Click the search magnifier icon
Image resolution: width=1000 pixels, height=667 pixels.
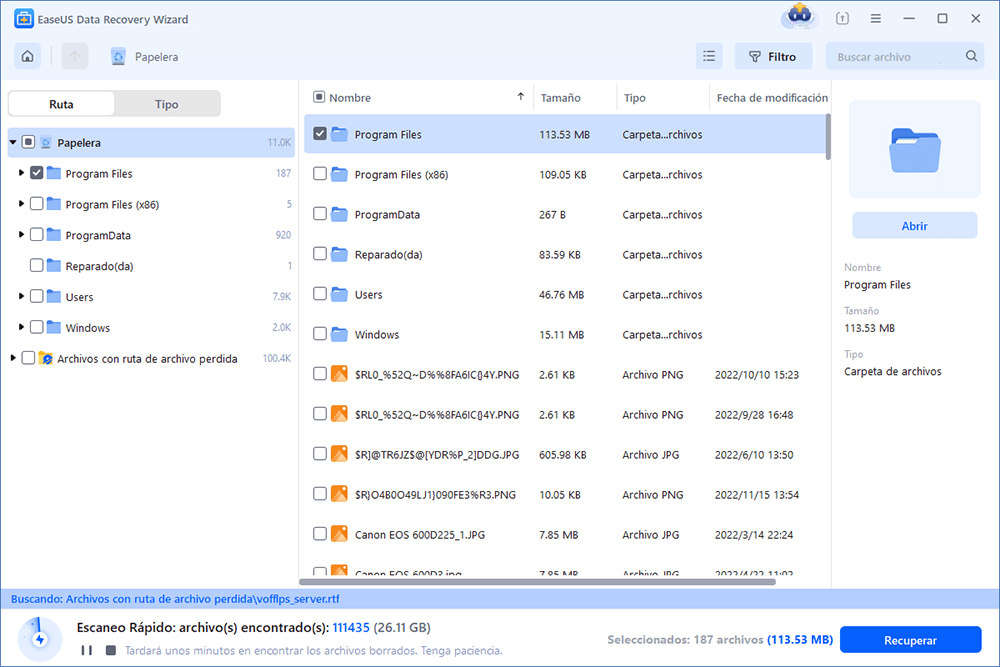point(971,56)
